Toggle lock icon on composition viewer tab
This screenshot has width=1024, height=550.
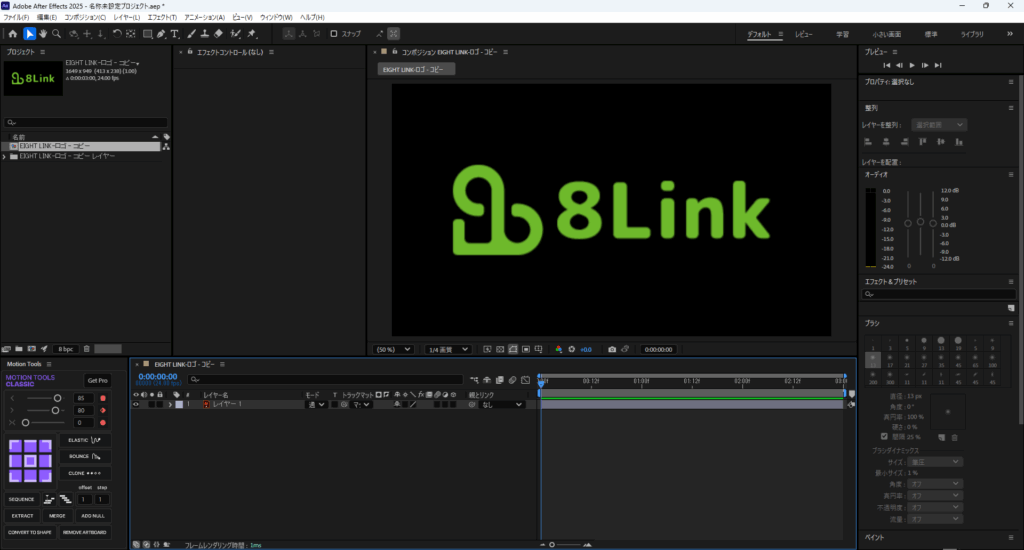coord(394,52)
